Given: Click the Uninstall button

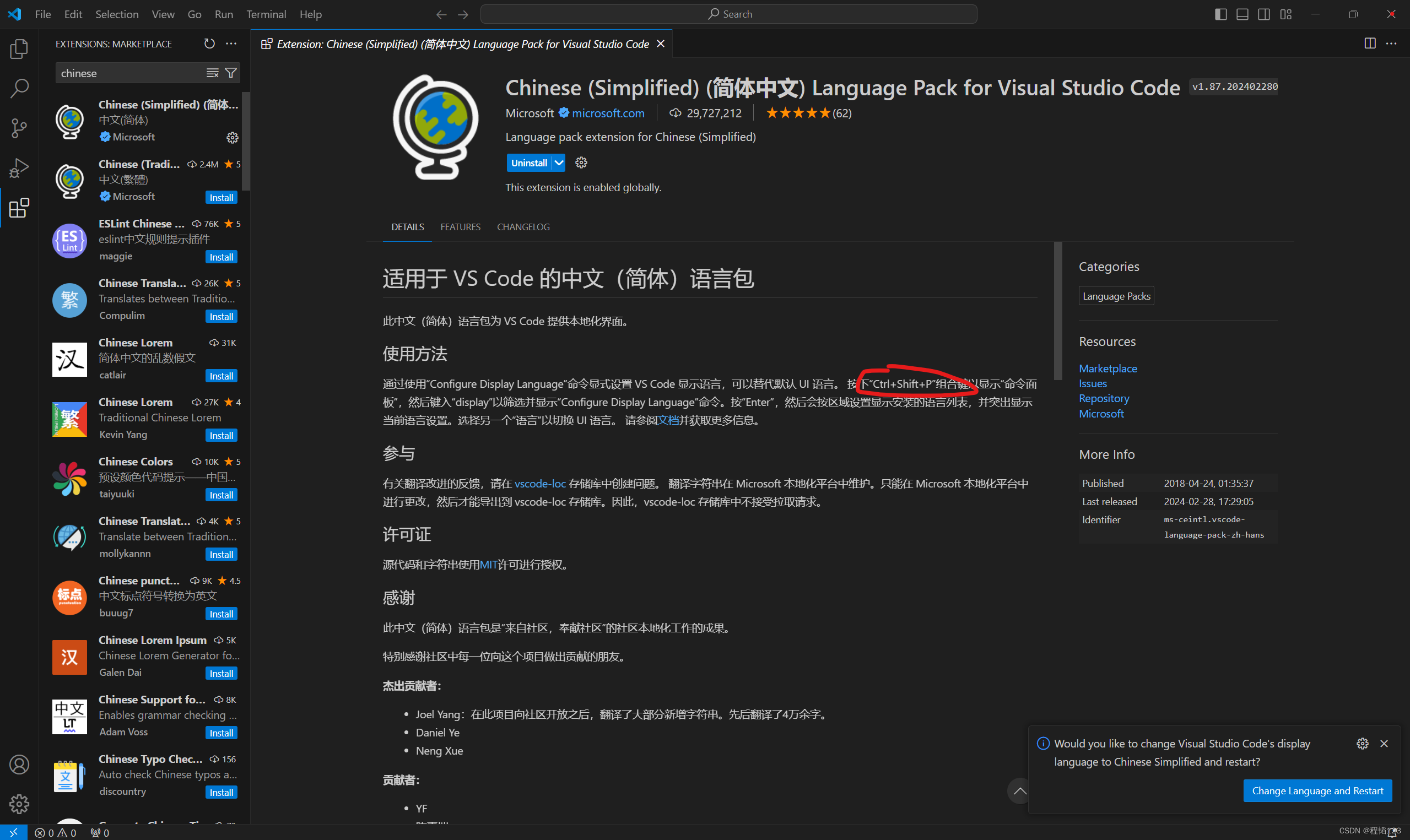Looking at the screenshot, I should tap(528, 163).
